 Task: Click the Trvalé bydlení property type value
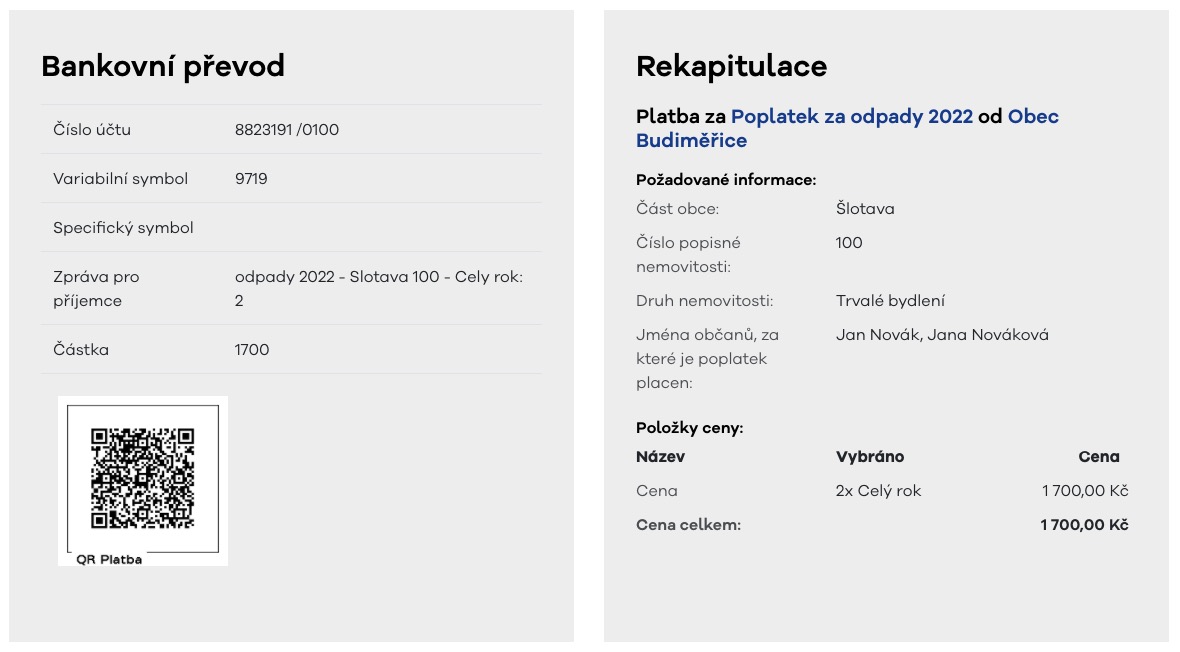pos(890,301)
